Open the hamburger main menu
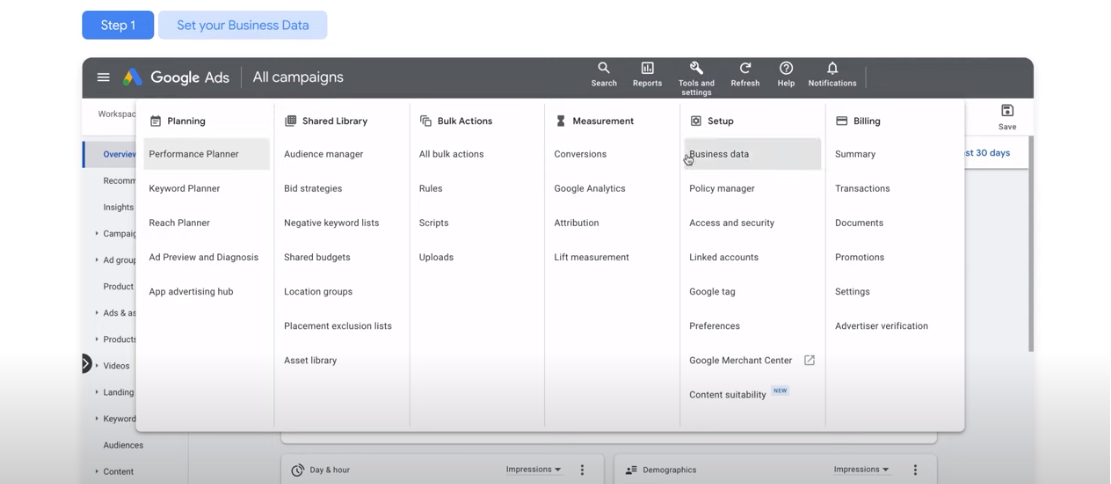1111x484 pixels. (103, 77)
